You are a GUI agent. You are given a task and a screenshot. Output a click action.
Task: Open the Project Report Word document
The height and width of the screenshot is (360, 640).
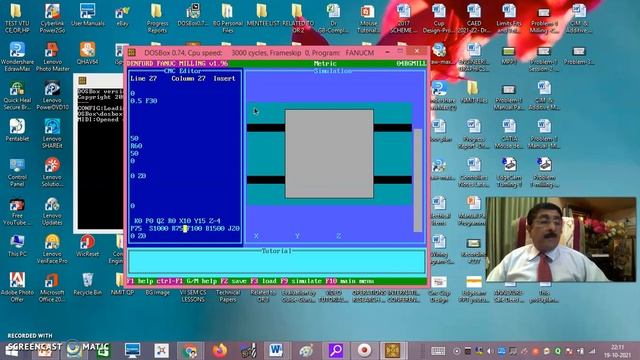[x=474, y=133]
